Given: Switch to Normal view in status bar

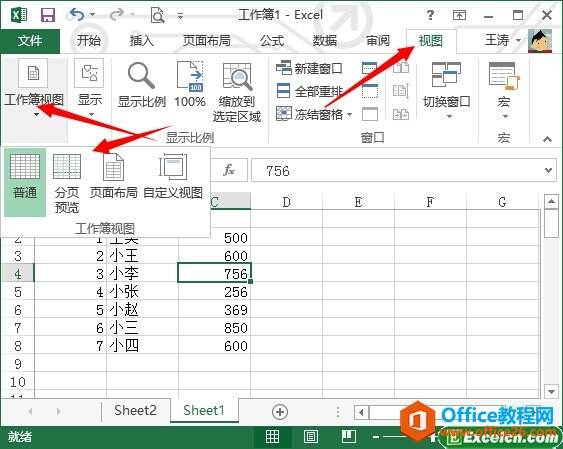Looking at the screenshot, I should [273, 437].
